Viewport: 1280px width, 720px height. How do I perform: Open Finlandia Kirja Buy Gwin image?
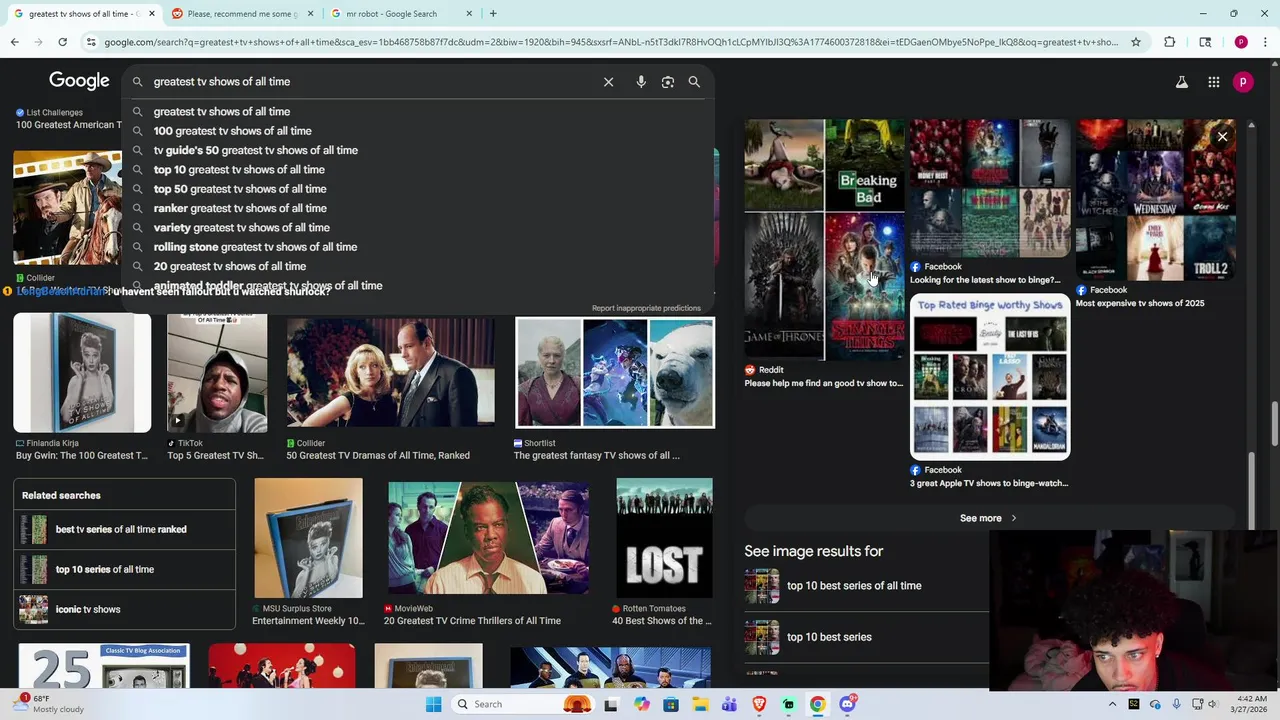click(x=82, y=372)
